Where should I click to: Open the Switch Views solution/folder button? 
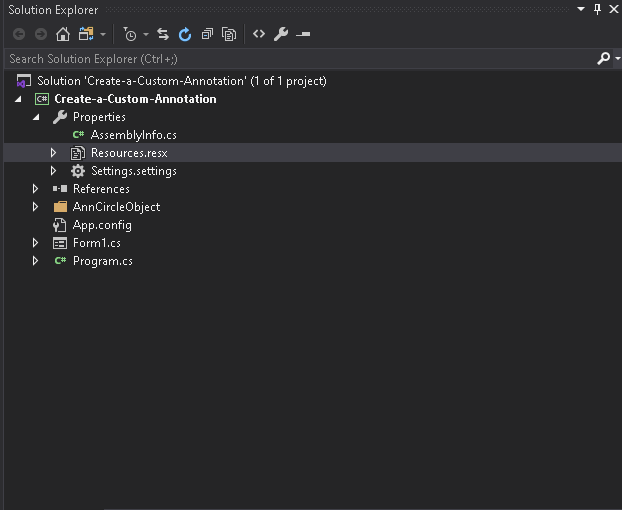pos(87,34)
